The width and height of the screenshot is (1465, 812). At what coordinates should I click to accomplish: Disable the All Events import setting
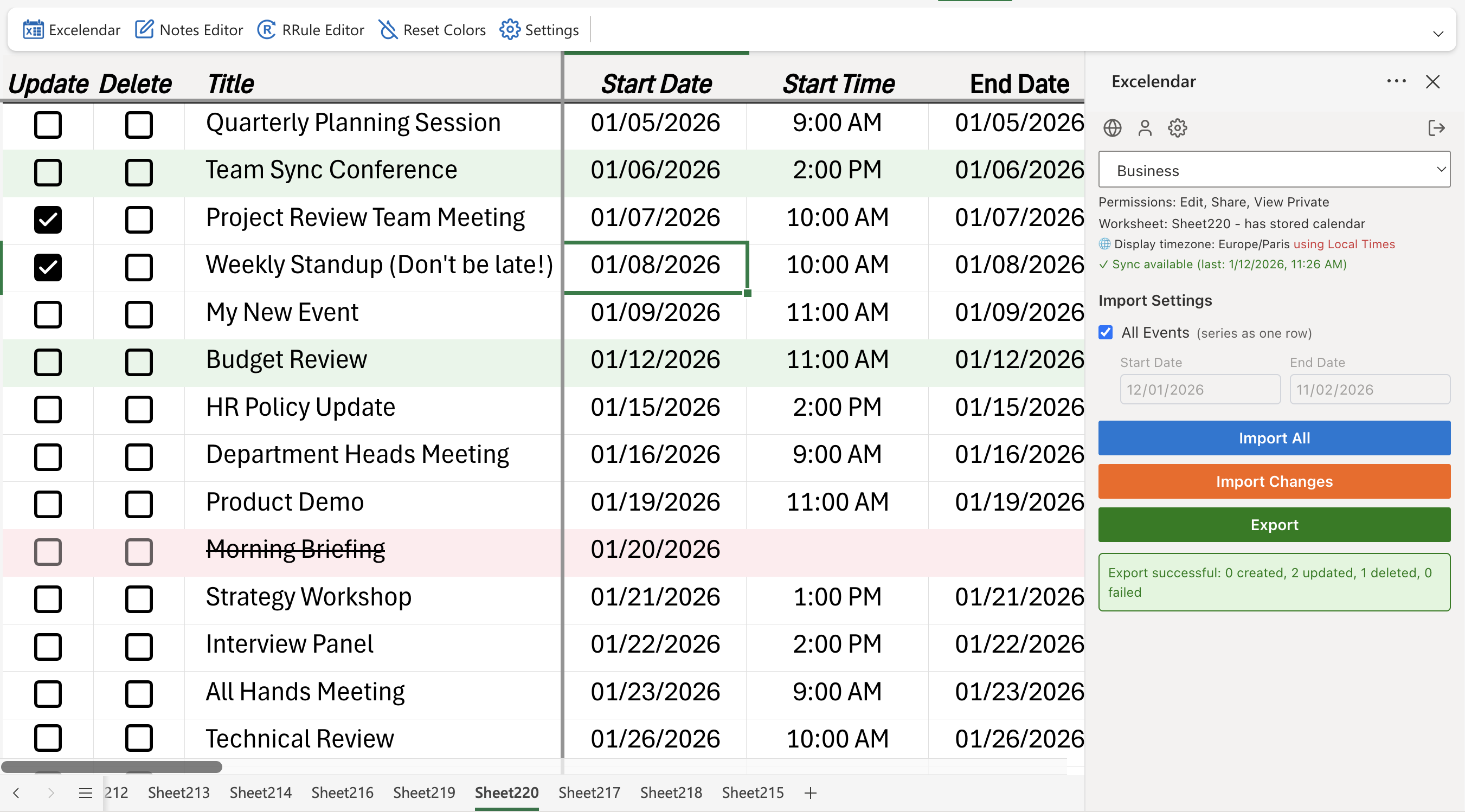point(1106,333)
